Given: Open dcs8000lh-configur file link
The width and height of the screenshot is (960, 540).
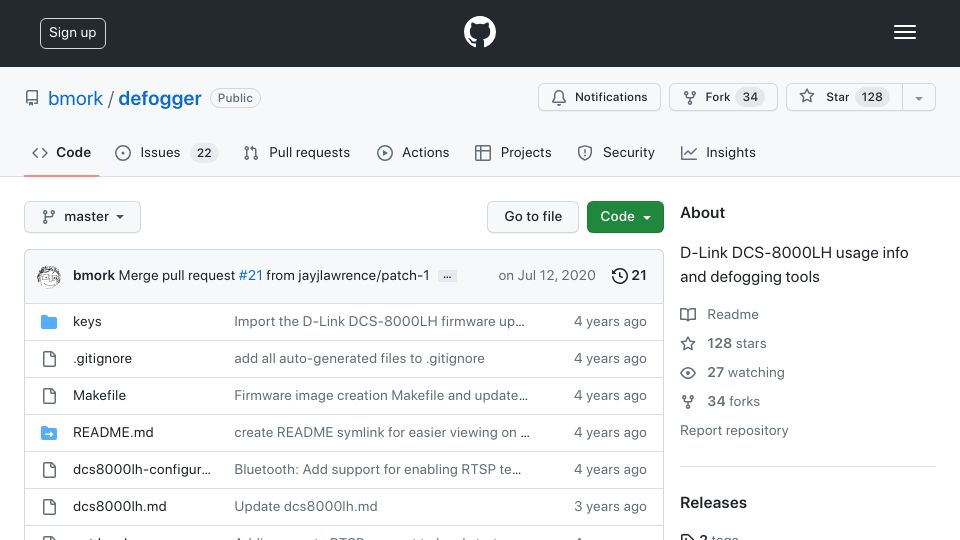Looking at the screenshot, I should [x=141, y=470].
